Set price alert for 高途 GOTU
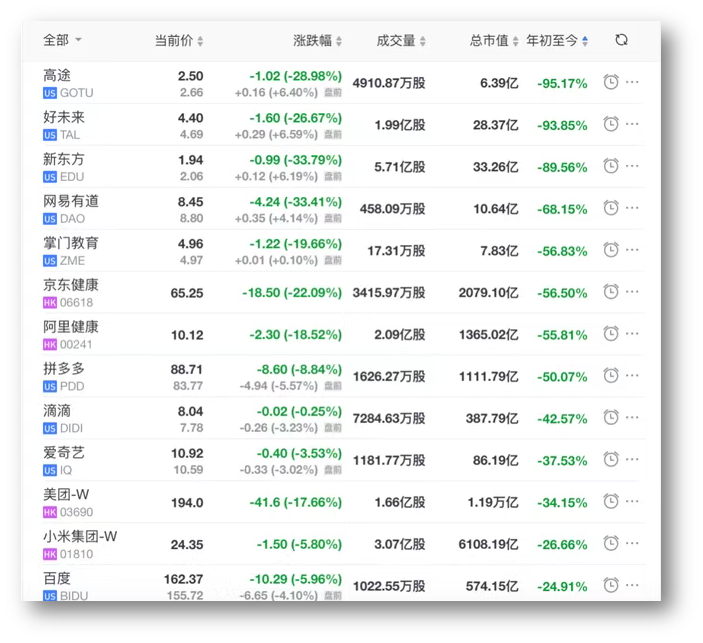The width and height of the screenshot is (703, 643). (x=611, y=82)
